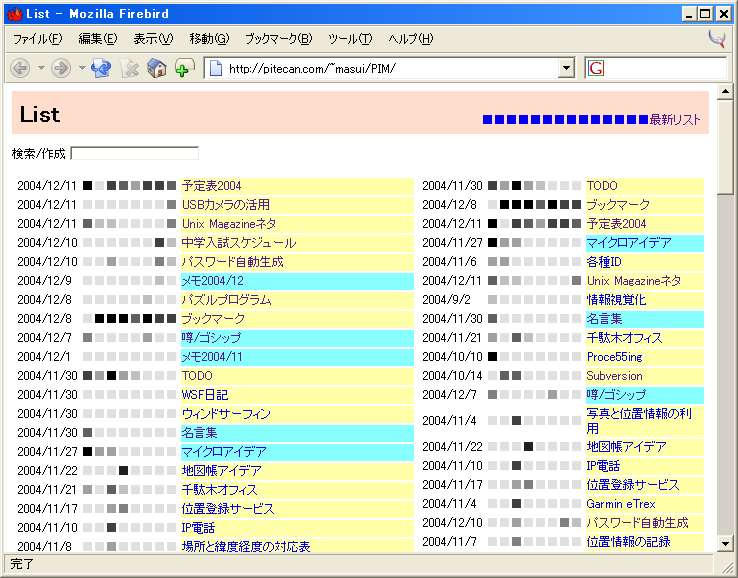Open the WSF日記 link
Screen dimensions: 738x578
205,395
